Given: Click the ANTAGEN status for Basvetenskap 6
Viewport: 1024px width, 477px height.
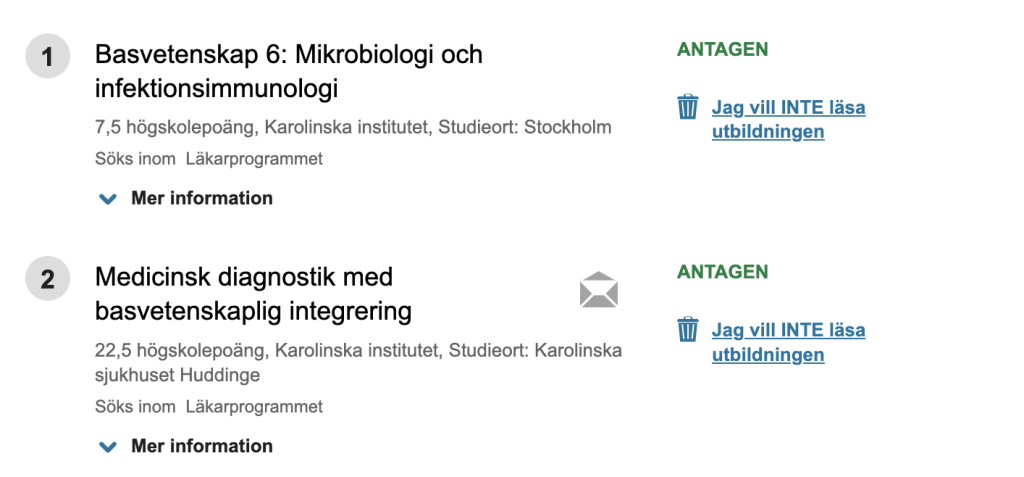Looking at the screenshot, I should click(722, 49).
